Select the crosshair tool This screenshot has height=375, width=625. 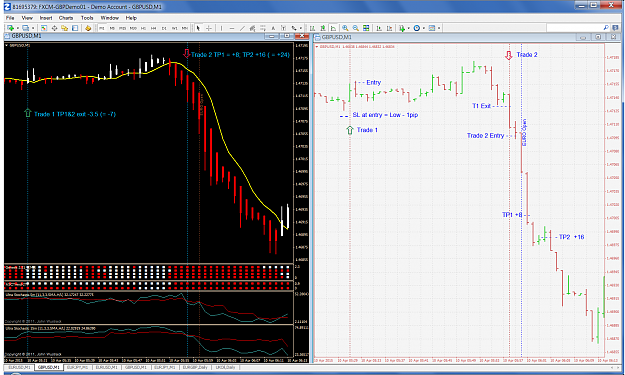[x=208, y=28]
